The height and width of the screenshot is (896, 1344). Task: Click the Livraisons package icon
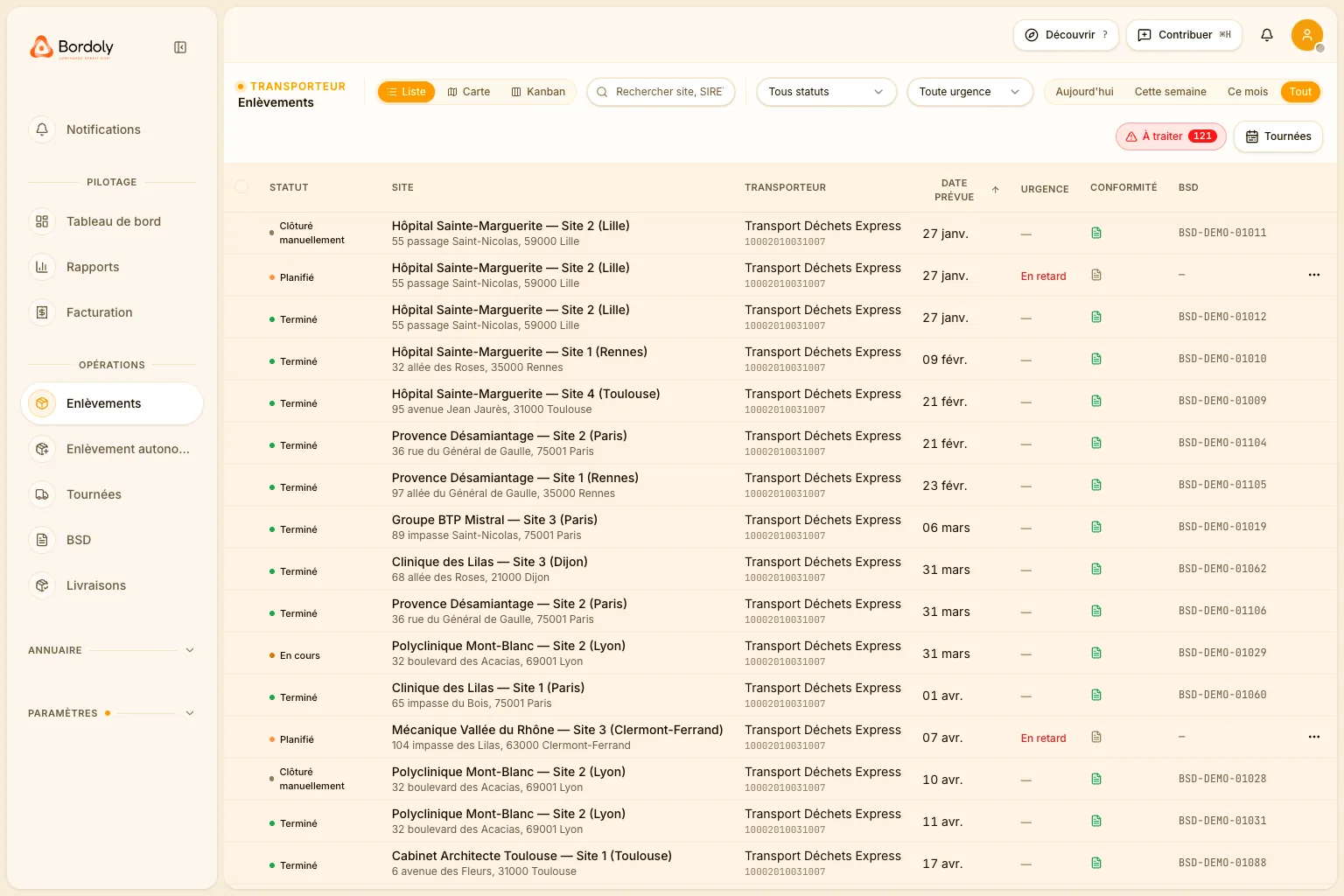tap(42, 585)
